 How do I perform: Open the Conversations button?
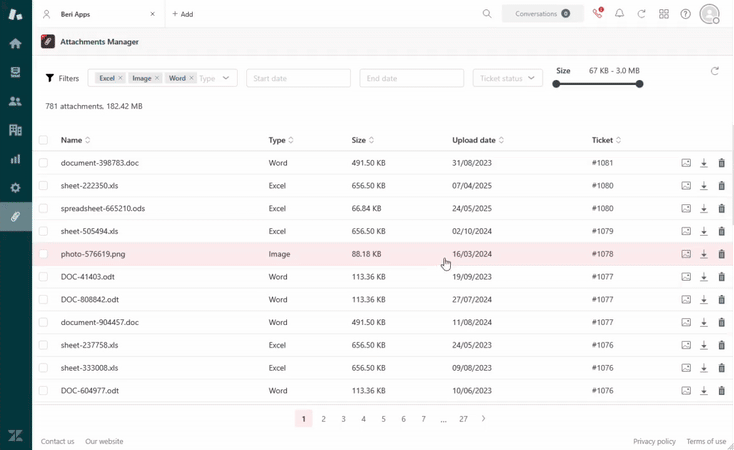click(x=542, y=14)
